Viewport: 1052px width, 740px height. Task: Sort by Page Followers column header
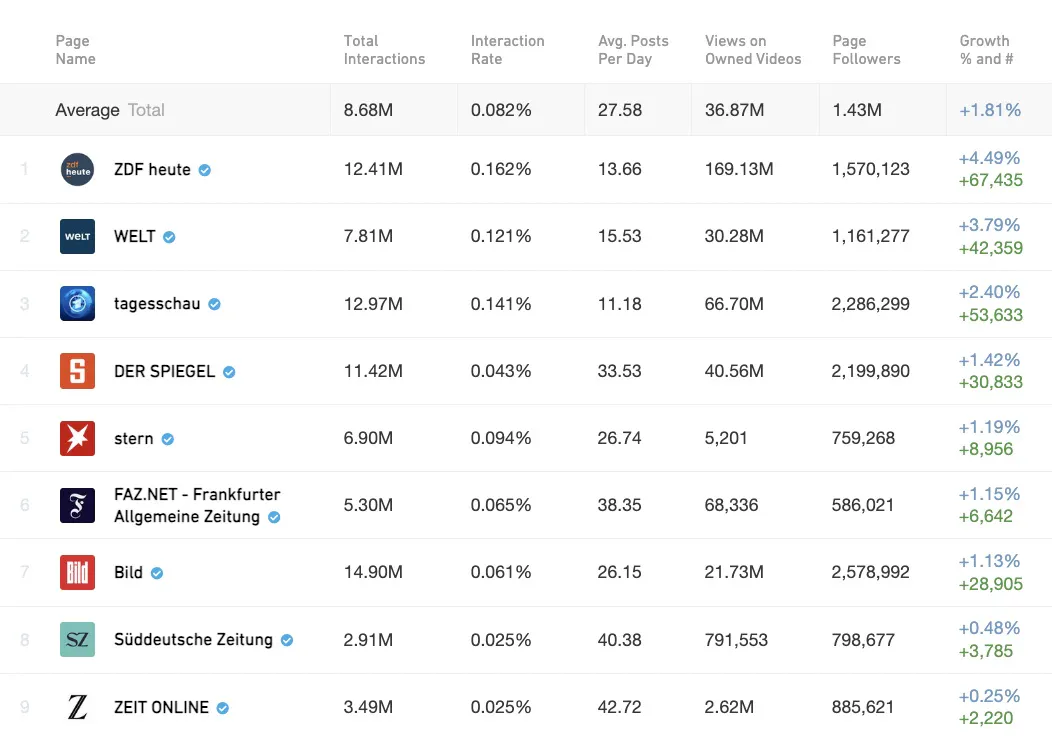pos(866,50)
